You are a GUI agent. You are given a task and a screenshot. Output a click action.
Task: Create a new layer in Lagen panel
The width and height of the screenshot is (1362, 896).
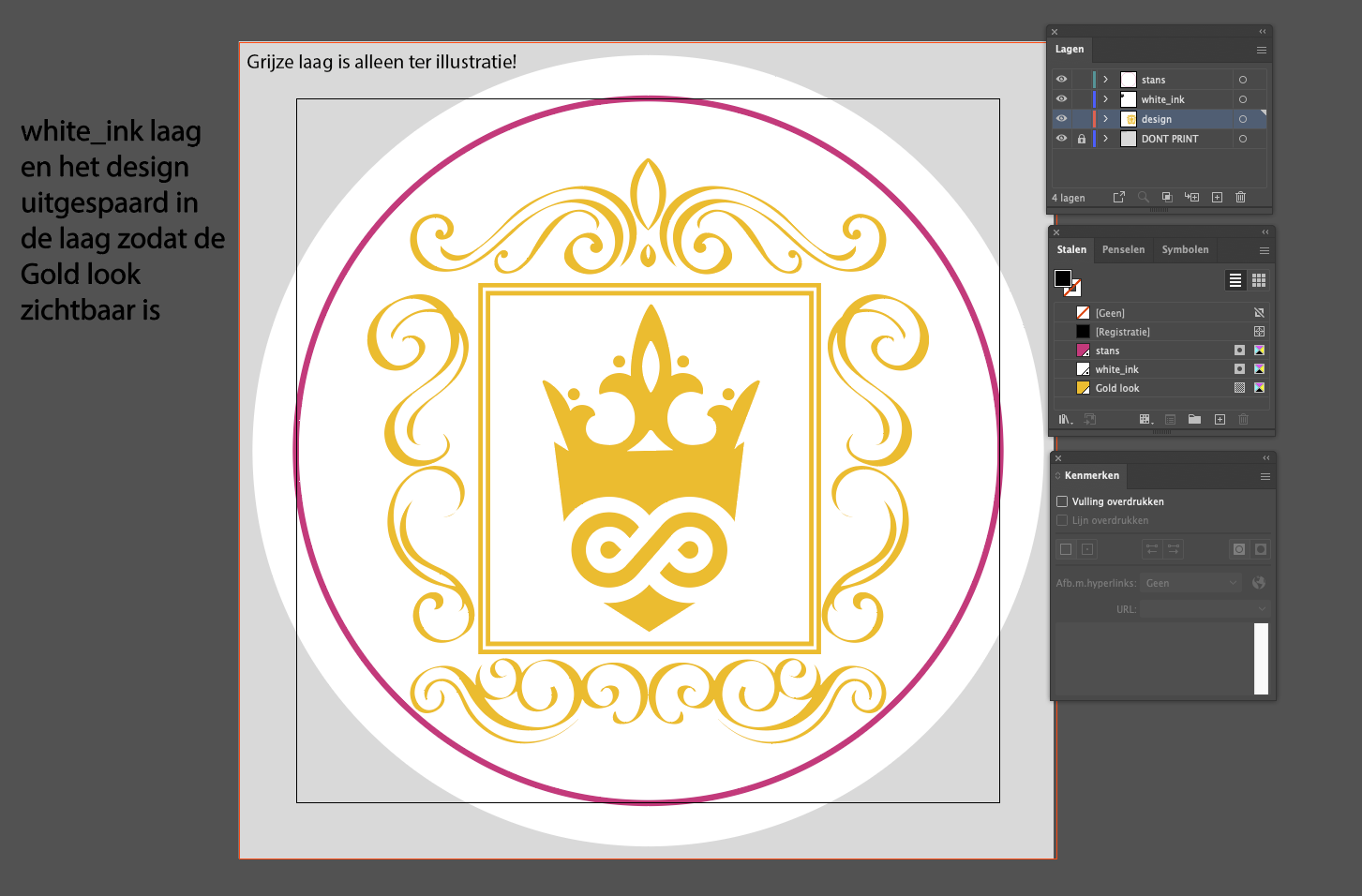pos(1217,197)
